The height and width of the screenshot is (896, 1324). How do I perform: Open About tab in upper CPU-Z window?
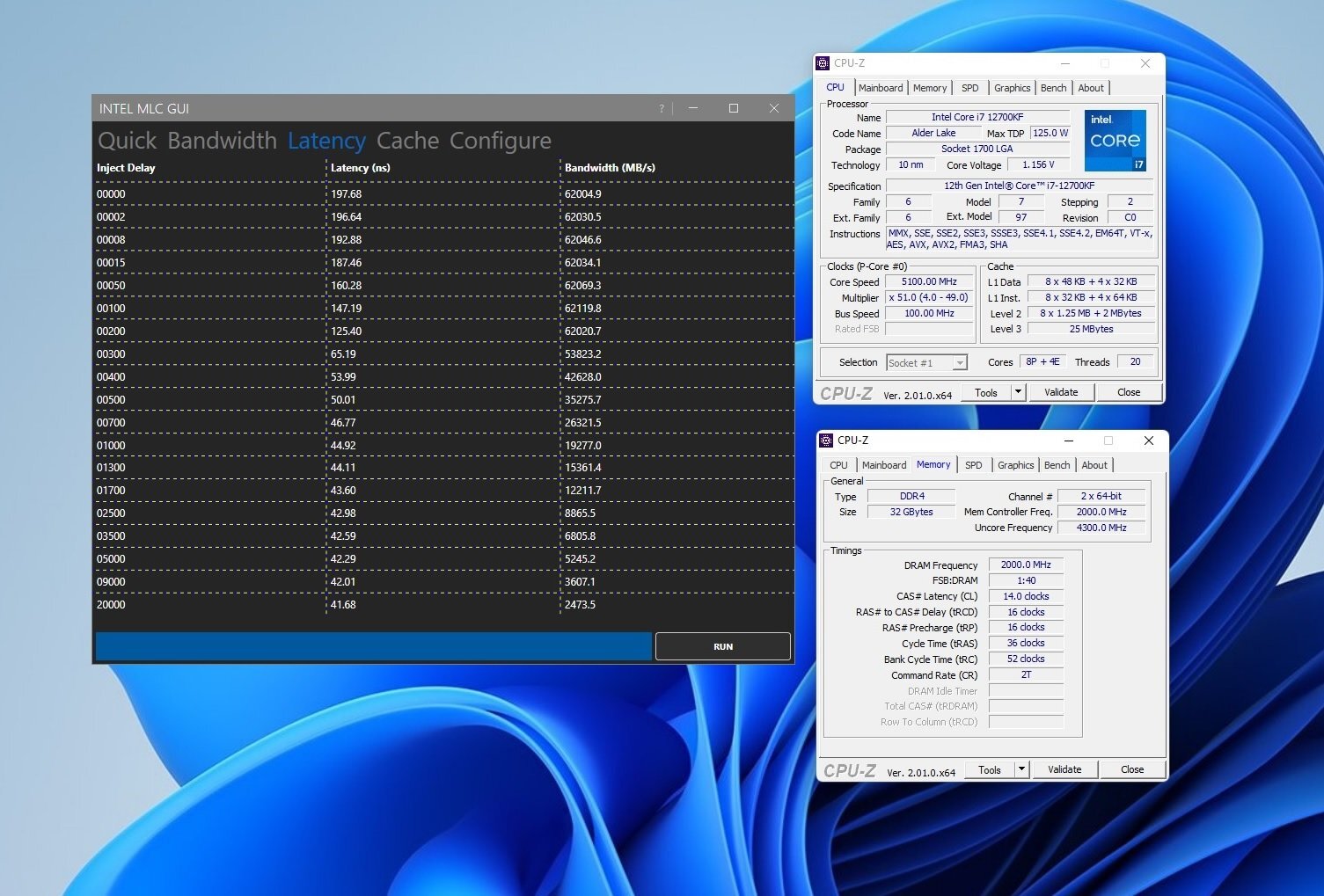(1091, 88)
